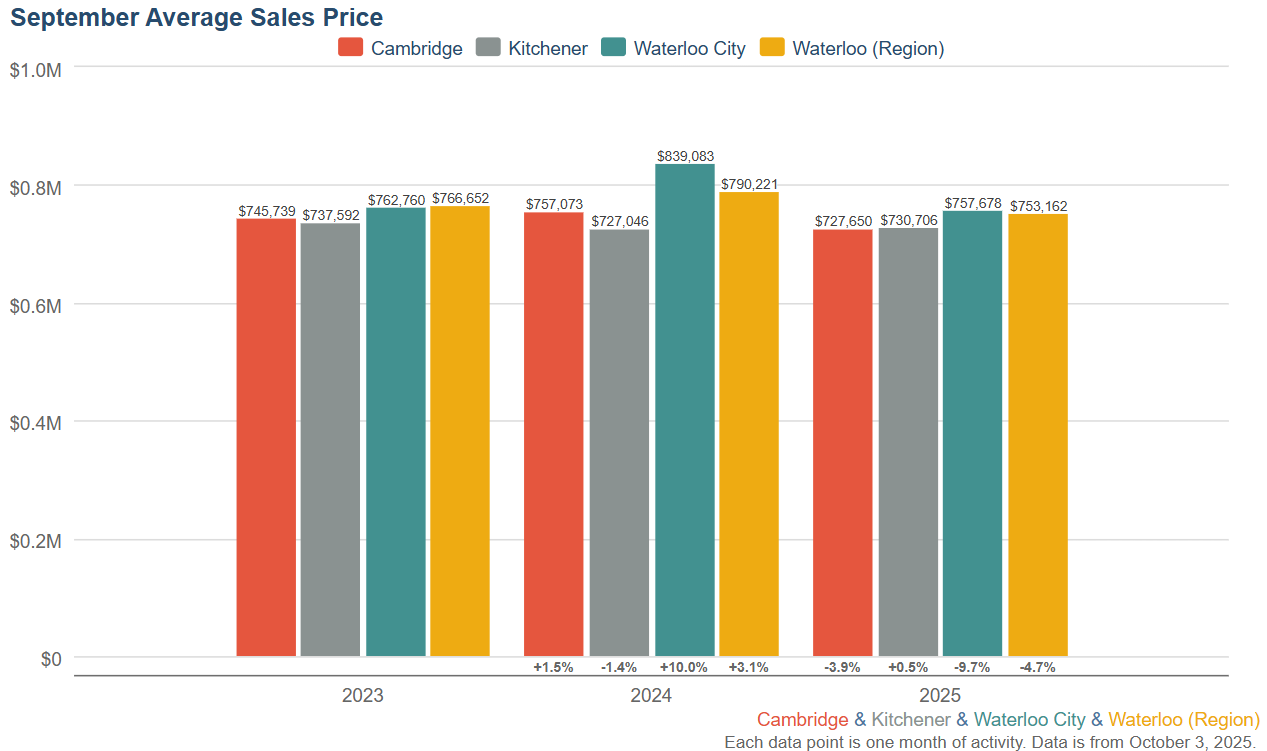Click the September Average Sales Price title

pos(197,17)
